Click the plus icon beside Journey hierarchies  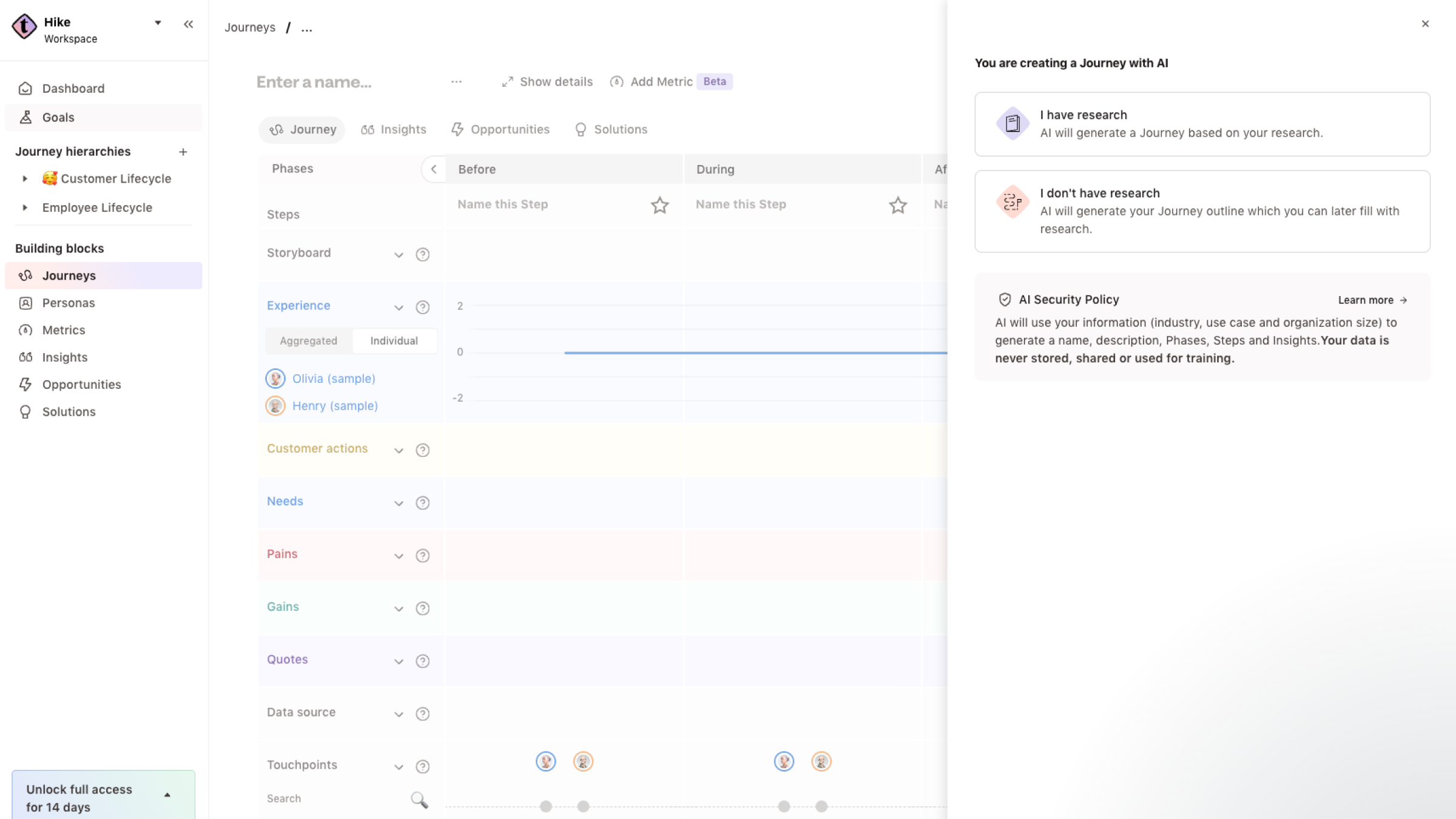pos(183,152)
